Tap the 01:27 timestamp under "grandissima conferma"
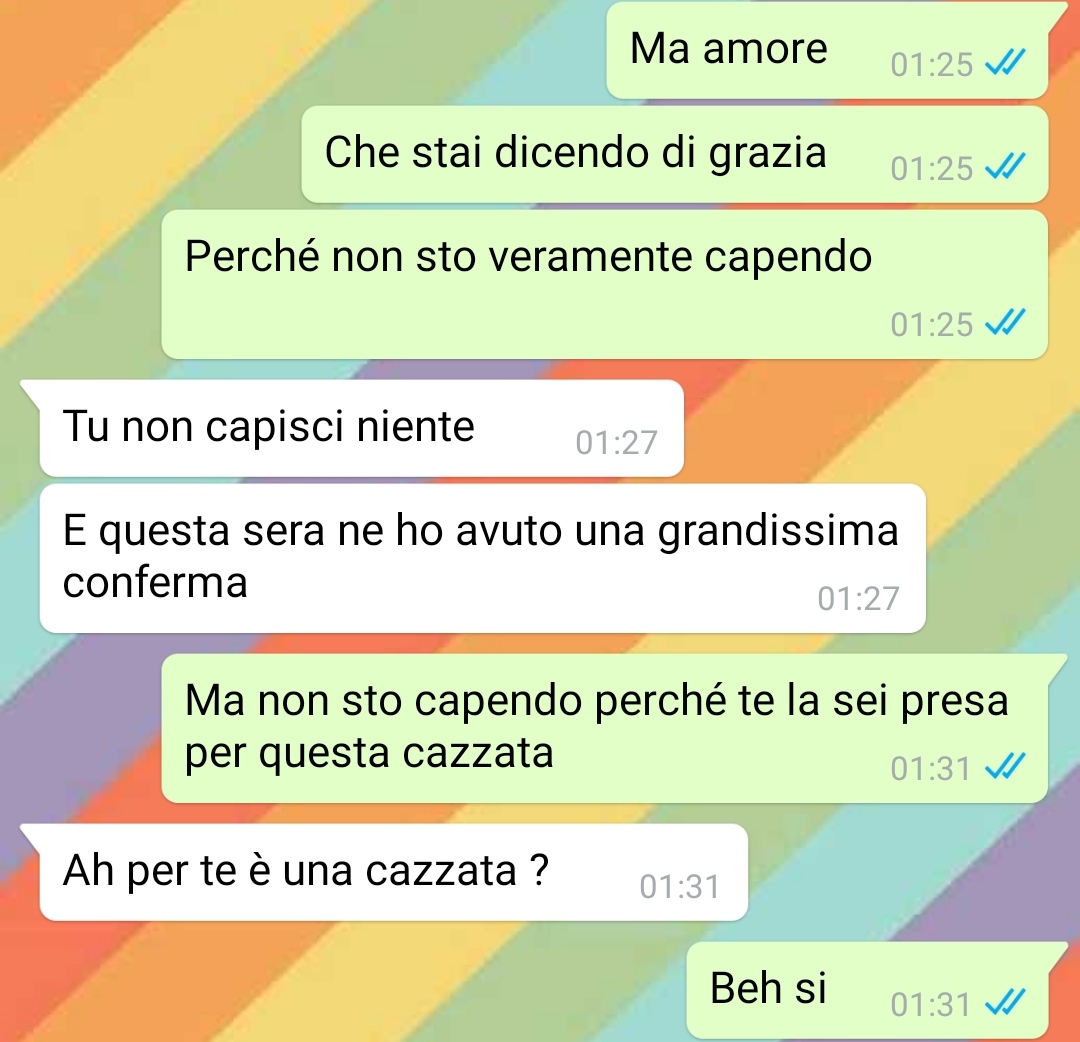Screen dimensions: 1080x1042 click(858, 598)
